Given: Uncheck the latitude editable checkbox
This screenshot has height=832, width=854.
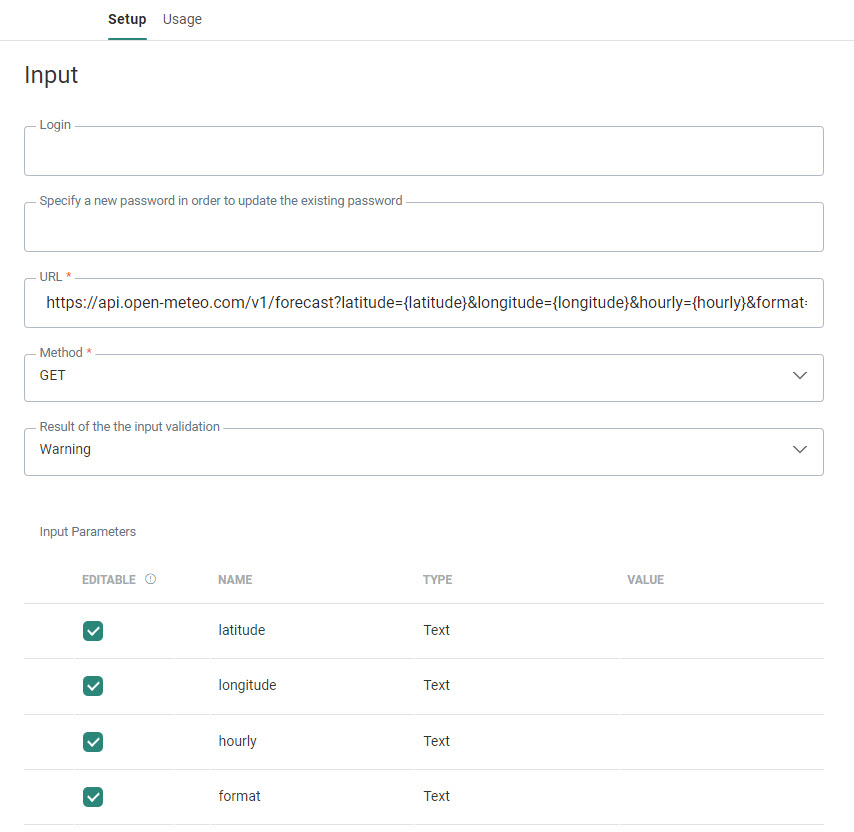Looking at the screenshot, I should (93, 631).
